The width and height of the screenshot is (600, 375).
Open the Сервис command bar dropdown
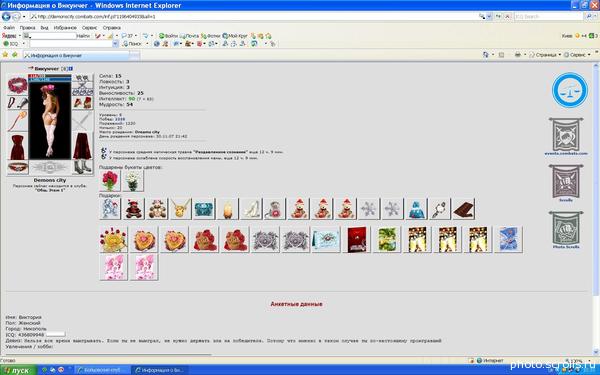tap(578, 55)
